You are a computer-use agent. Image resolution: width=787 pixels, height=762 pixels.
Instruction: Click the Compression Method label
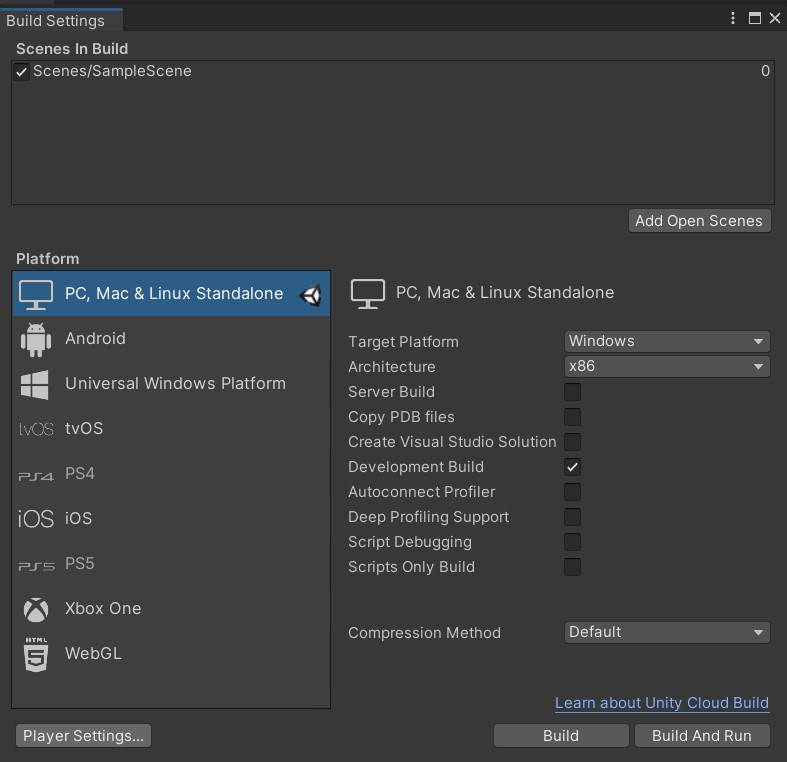tap(425, 633)
